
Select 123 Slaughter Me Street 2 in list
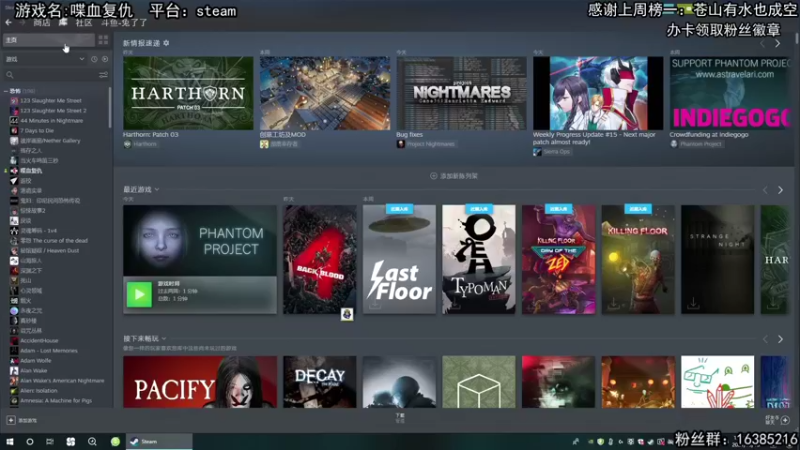tap(53, 111)
